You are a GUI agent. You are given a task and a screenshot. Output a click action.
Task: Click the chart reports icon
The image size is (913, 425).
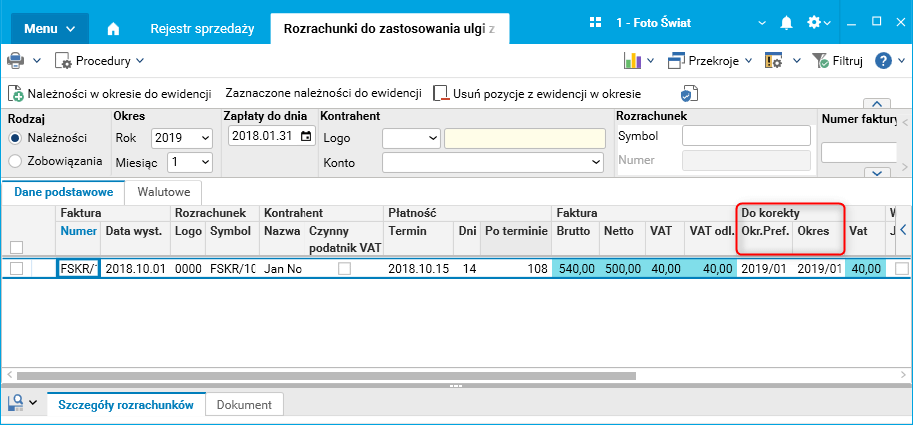point(632,61)
